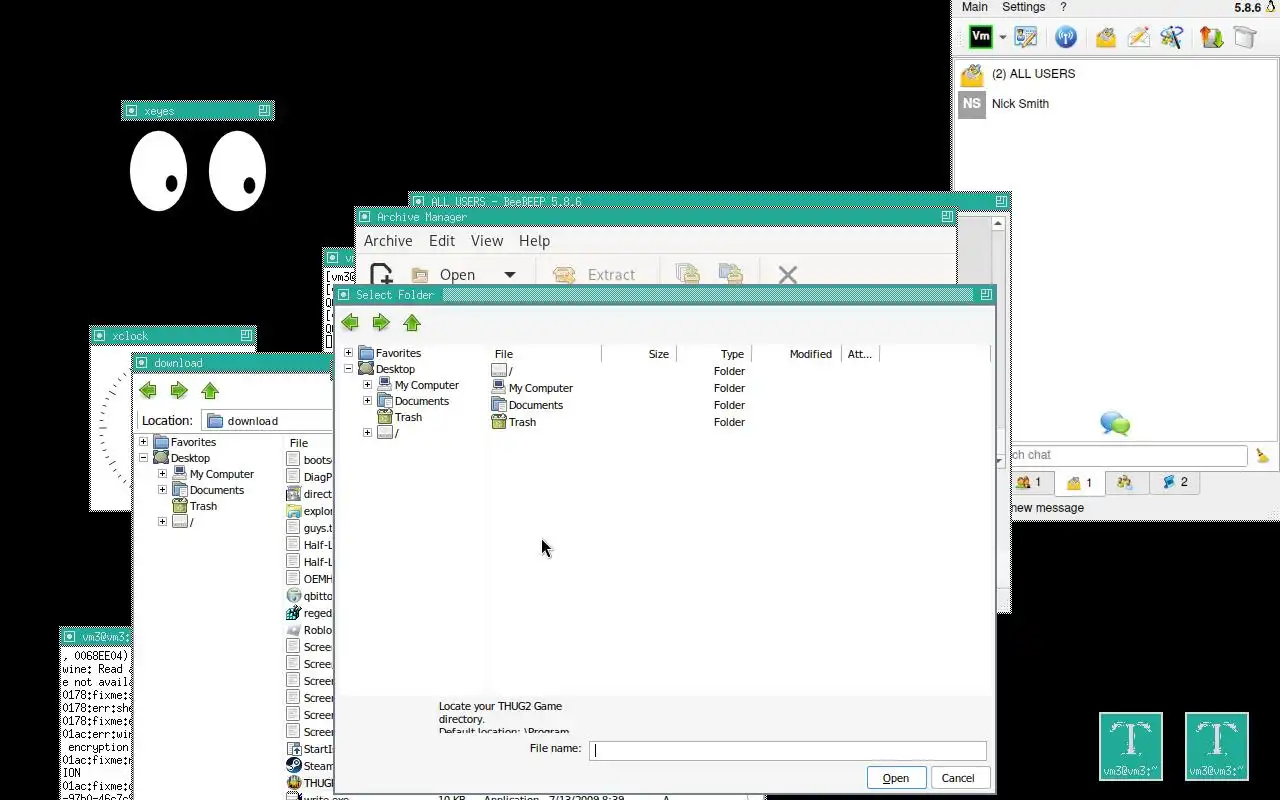Expand Favorites in download window tree
Screen dimensions: 1280x800
point(143,442)
